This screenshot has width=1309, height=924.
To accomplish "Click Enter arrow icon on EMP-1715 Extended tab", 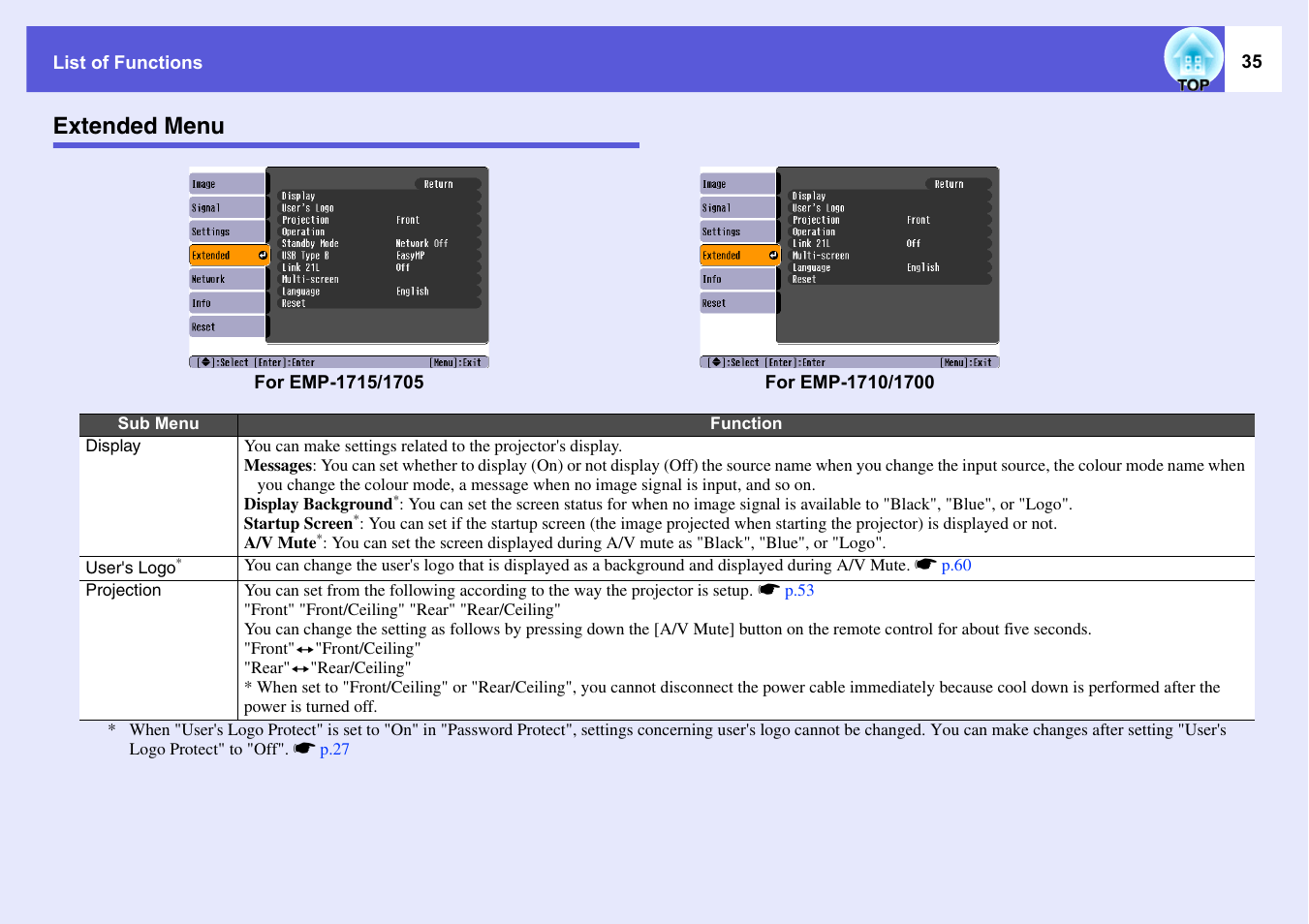I will tap(262, 256).
